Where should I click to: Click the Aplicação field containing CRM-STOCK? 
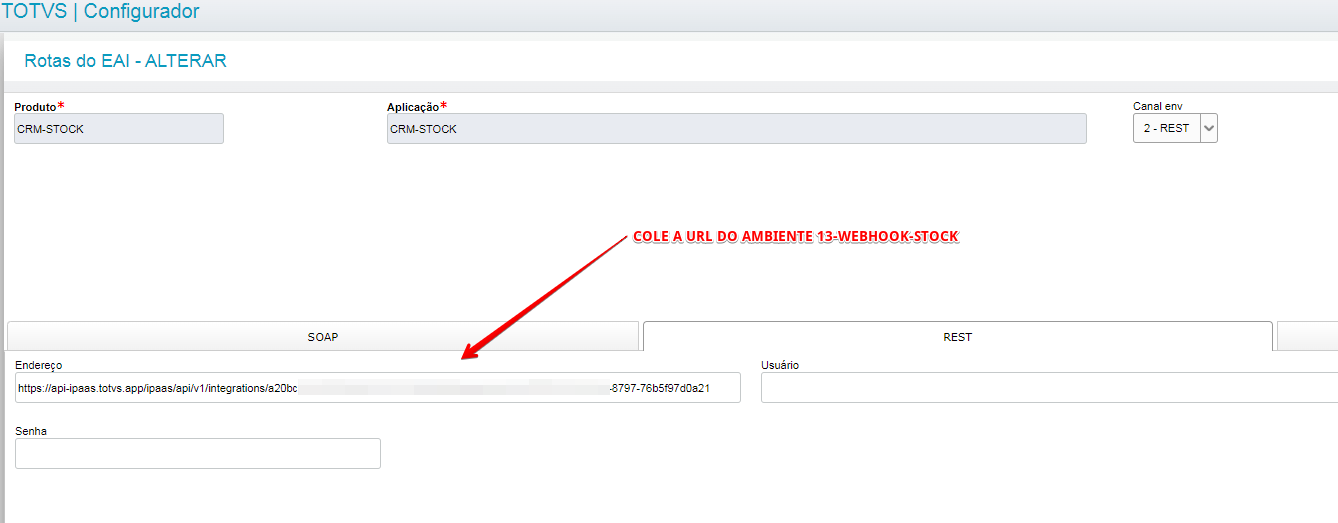coord(736,129)
